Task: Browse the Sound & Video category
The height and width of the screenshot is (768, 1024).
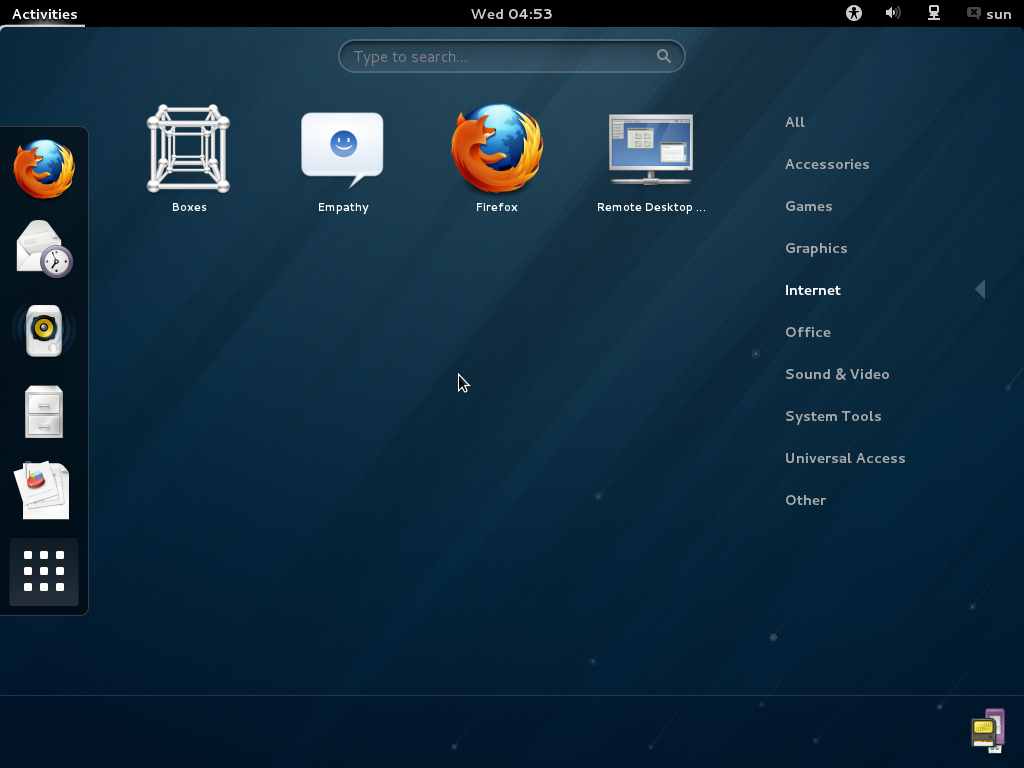Action: coord(837,374)
